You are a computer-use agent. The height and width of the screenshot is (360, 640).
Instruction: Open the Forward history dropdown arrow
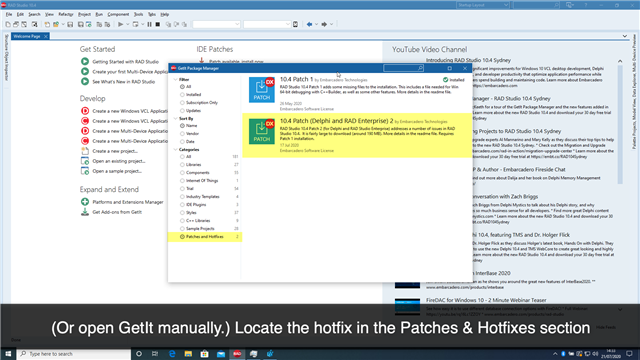pos(331,24)
